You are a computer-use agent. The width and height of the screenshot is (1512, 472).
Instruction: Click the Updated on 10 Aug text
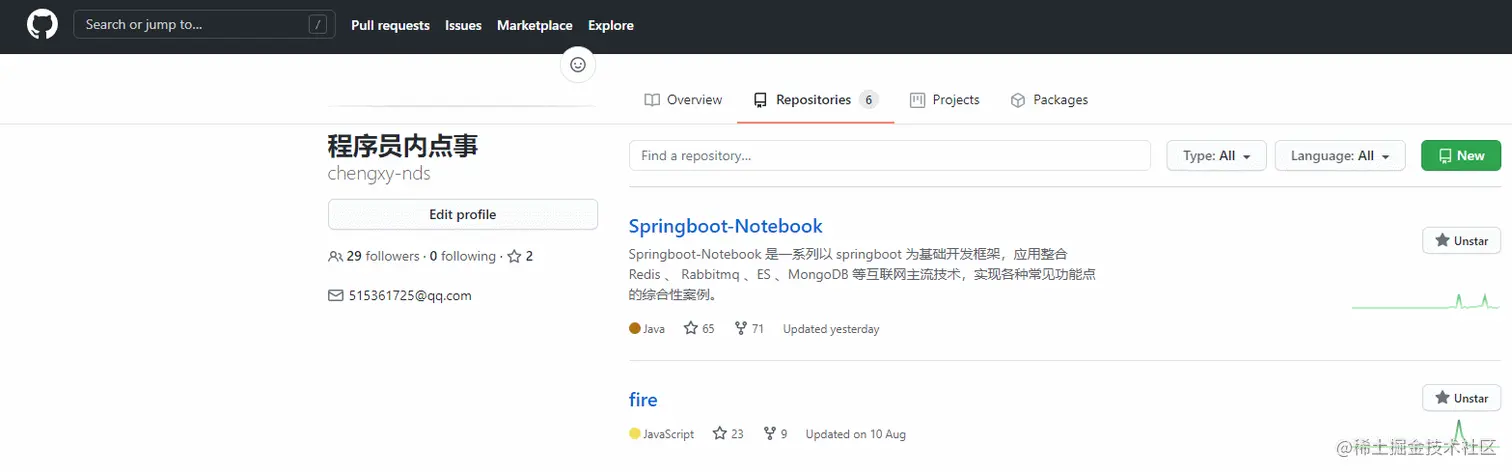[x=856, y=434]
